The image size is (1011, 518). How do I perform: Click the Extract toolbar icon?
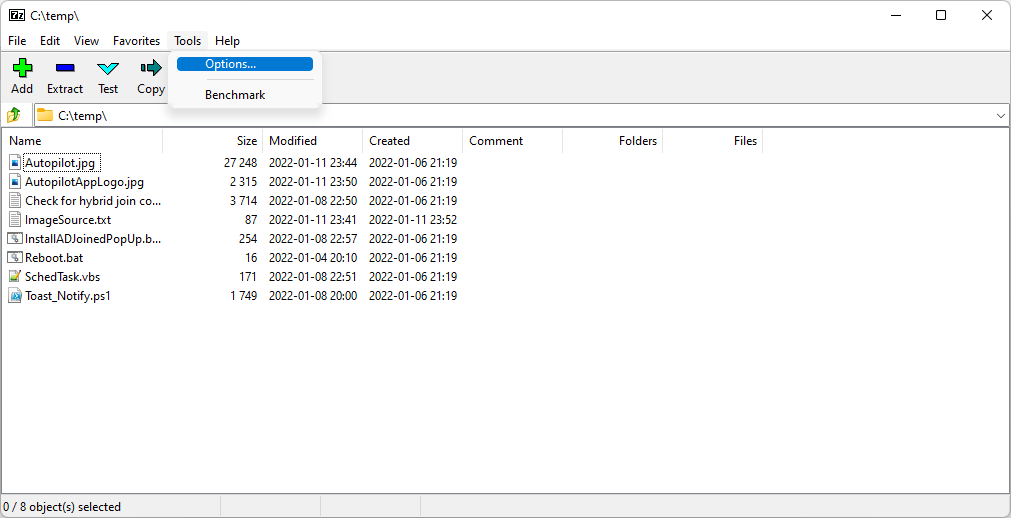65,68
